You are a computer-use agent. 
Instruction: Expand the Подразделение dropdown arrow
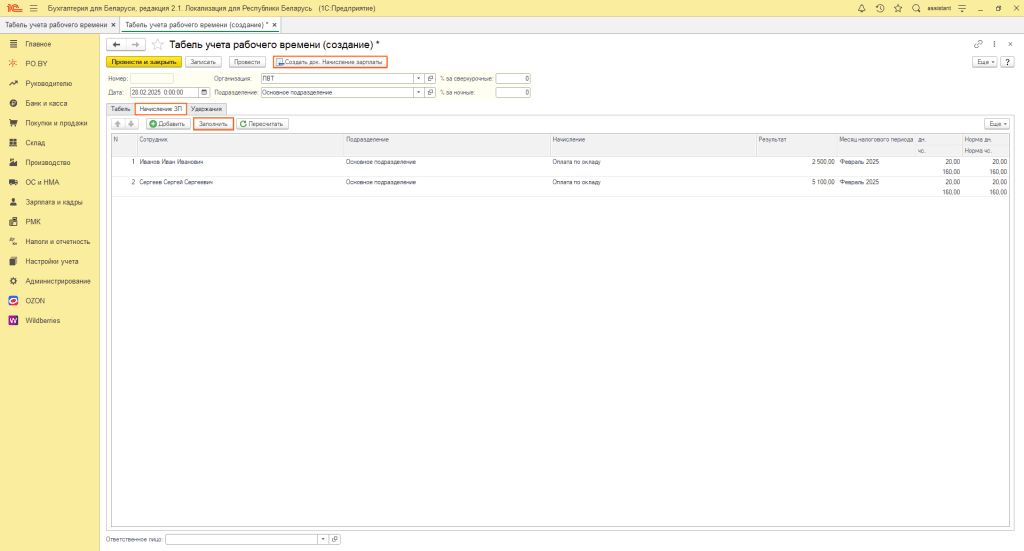click(x=419, y=93)
